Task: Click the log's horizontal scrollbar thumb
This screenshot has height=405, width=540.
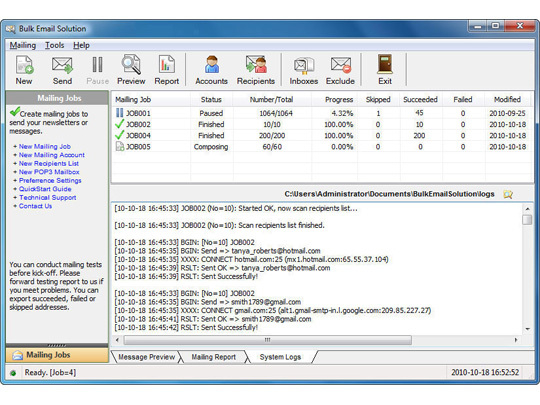Action: tap(268, 340)
